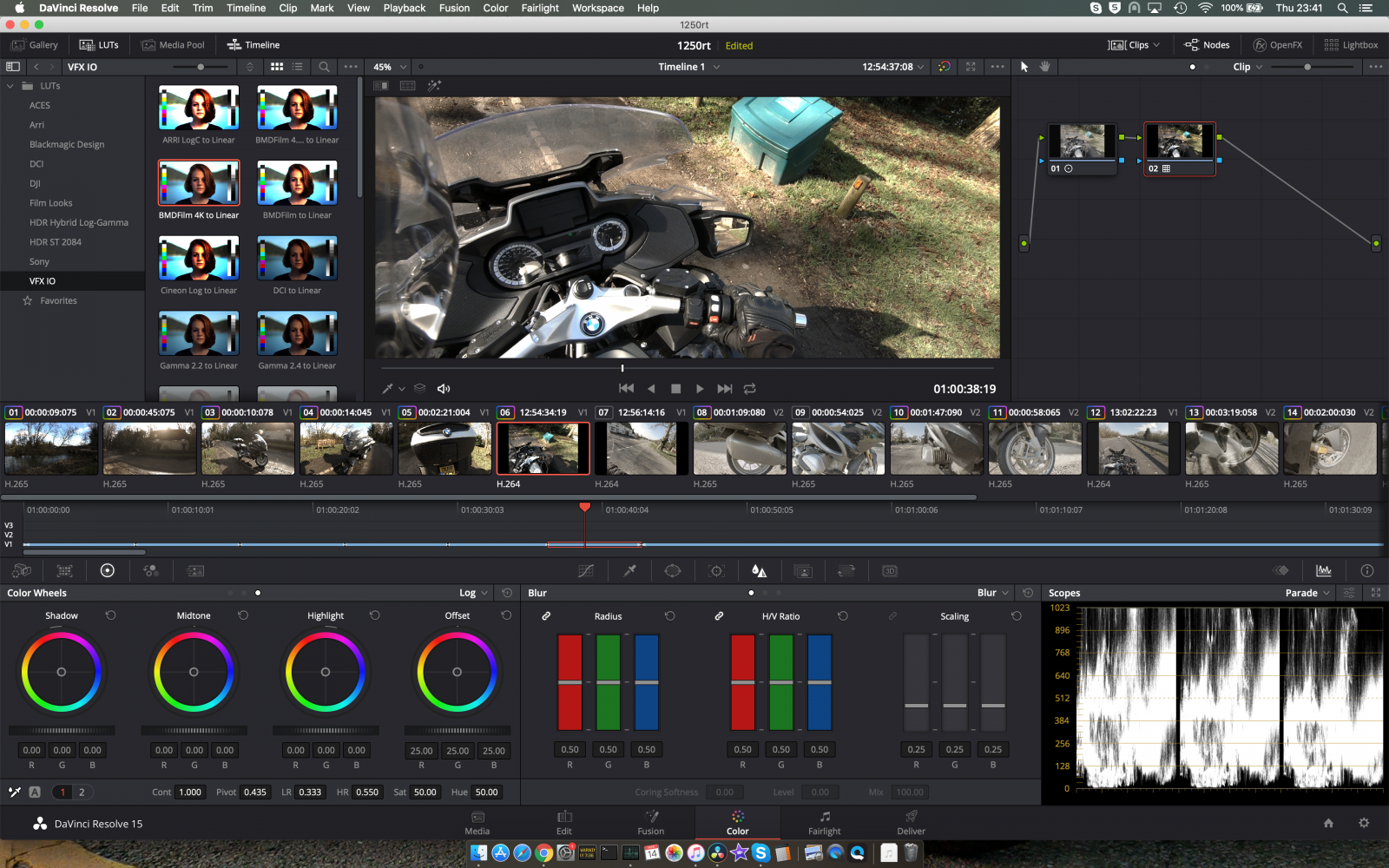The height and width of the screenshot is (868, 1389).
Task: Click the magic wand enhance viewer icon
Action: coord(434,85)
